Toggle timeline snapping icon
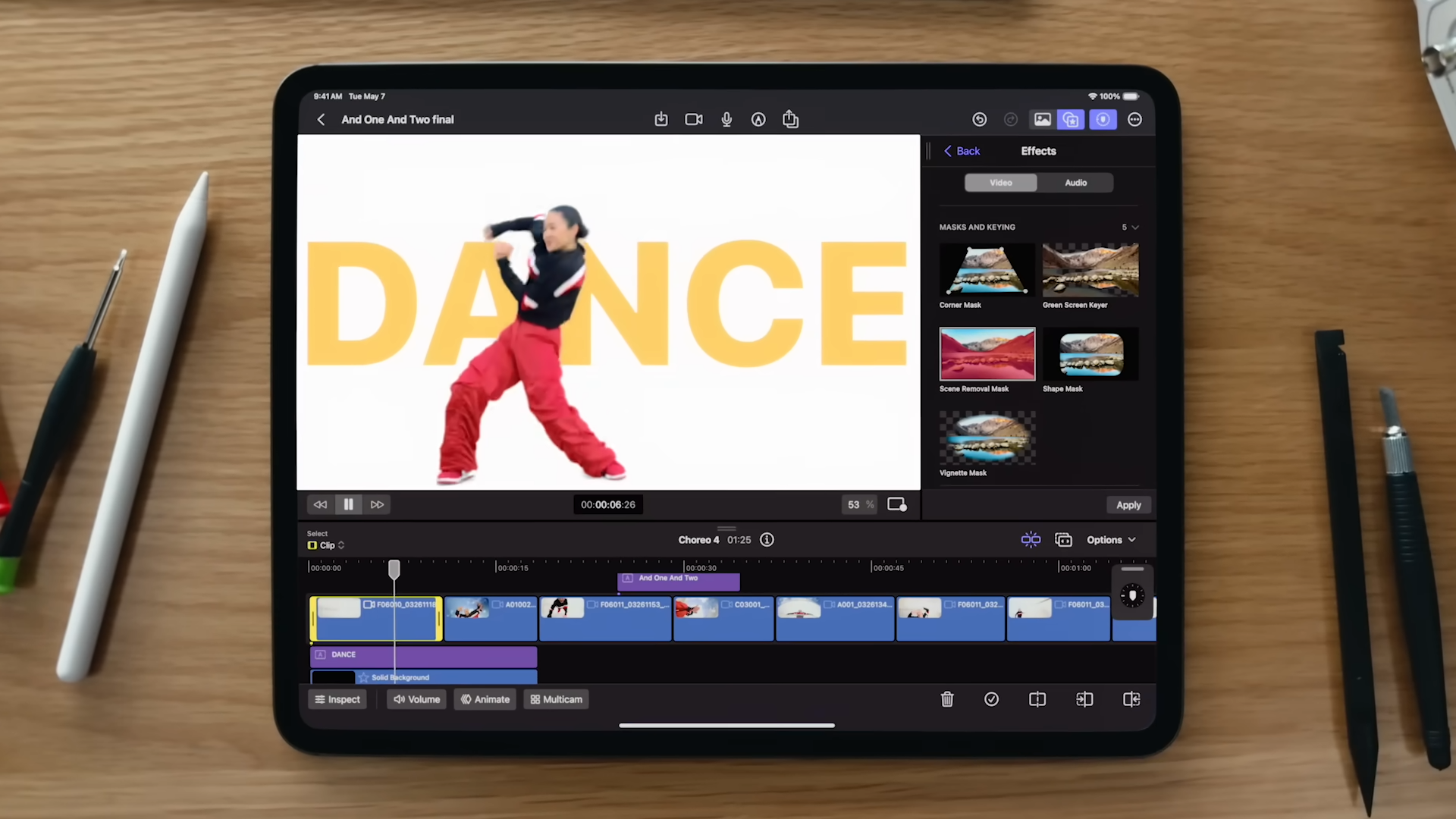 click(x=1031, y=540)
